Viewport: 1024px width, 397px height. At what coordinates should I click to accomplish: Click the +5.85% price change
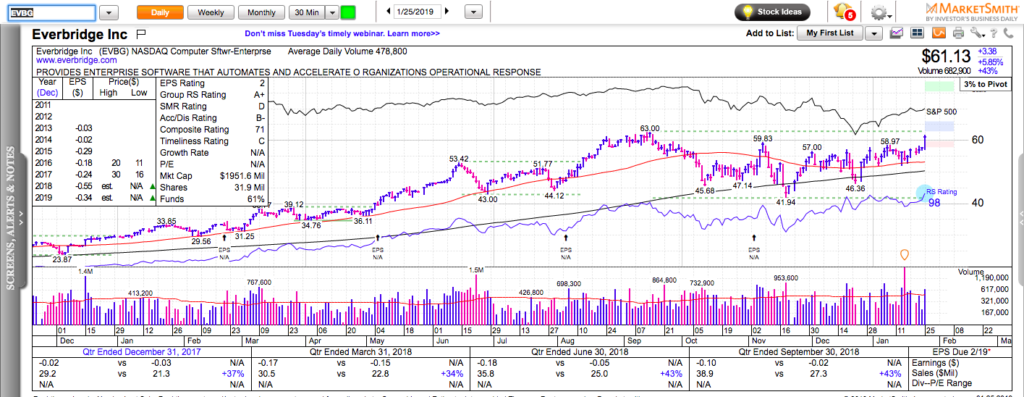pos(989,61)
